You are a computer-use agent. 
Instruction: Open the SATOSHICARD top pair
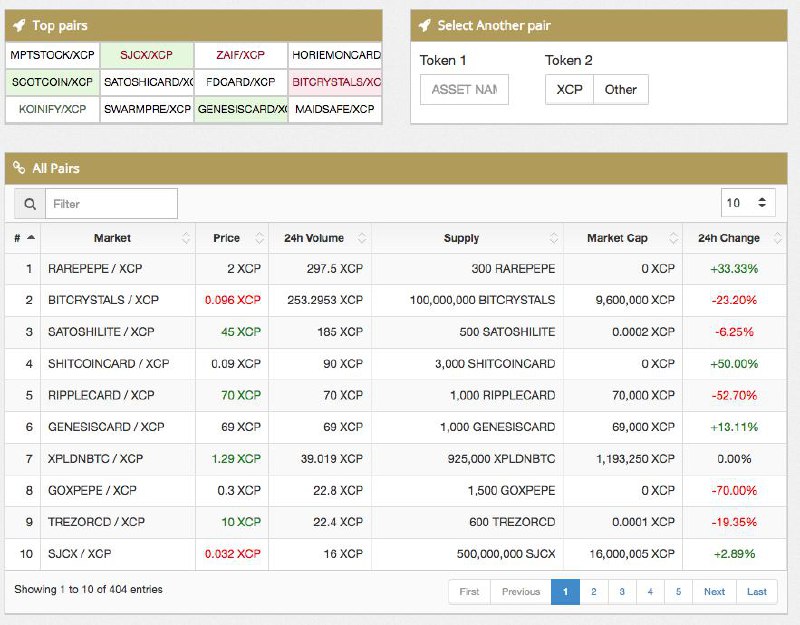pos(147,82)
